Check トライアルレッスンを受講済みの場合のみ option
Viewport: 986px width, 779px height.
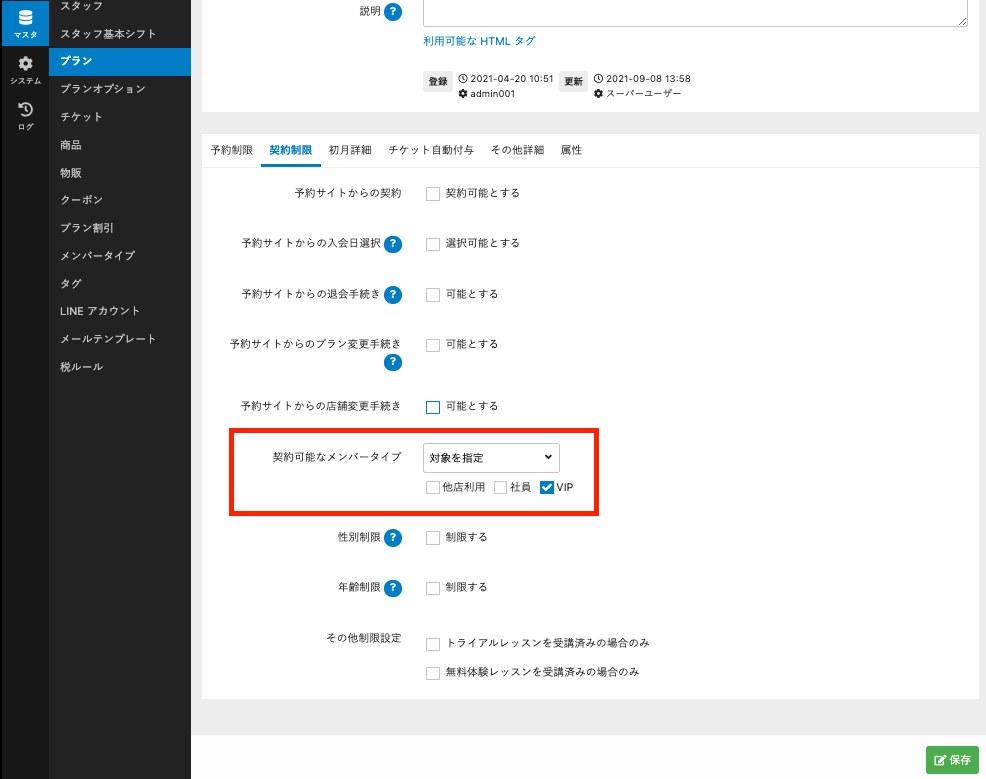pos(433,644)
